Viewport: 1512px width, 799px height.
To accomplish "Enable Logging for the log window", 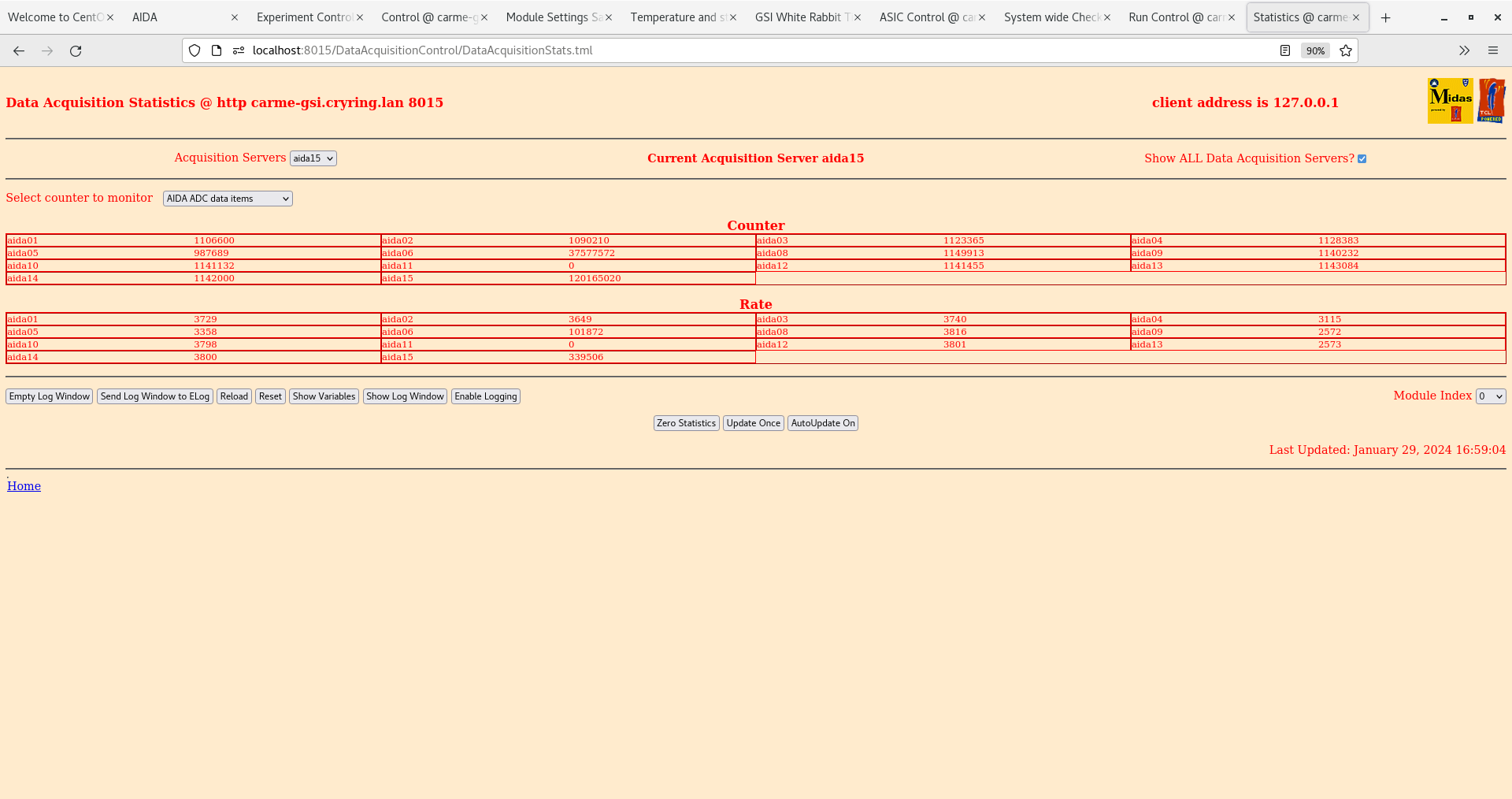I will [485, 396].
